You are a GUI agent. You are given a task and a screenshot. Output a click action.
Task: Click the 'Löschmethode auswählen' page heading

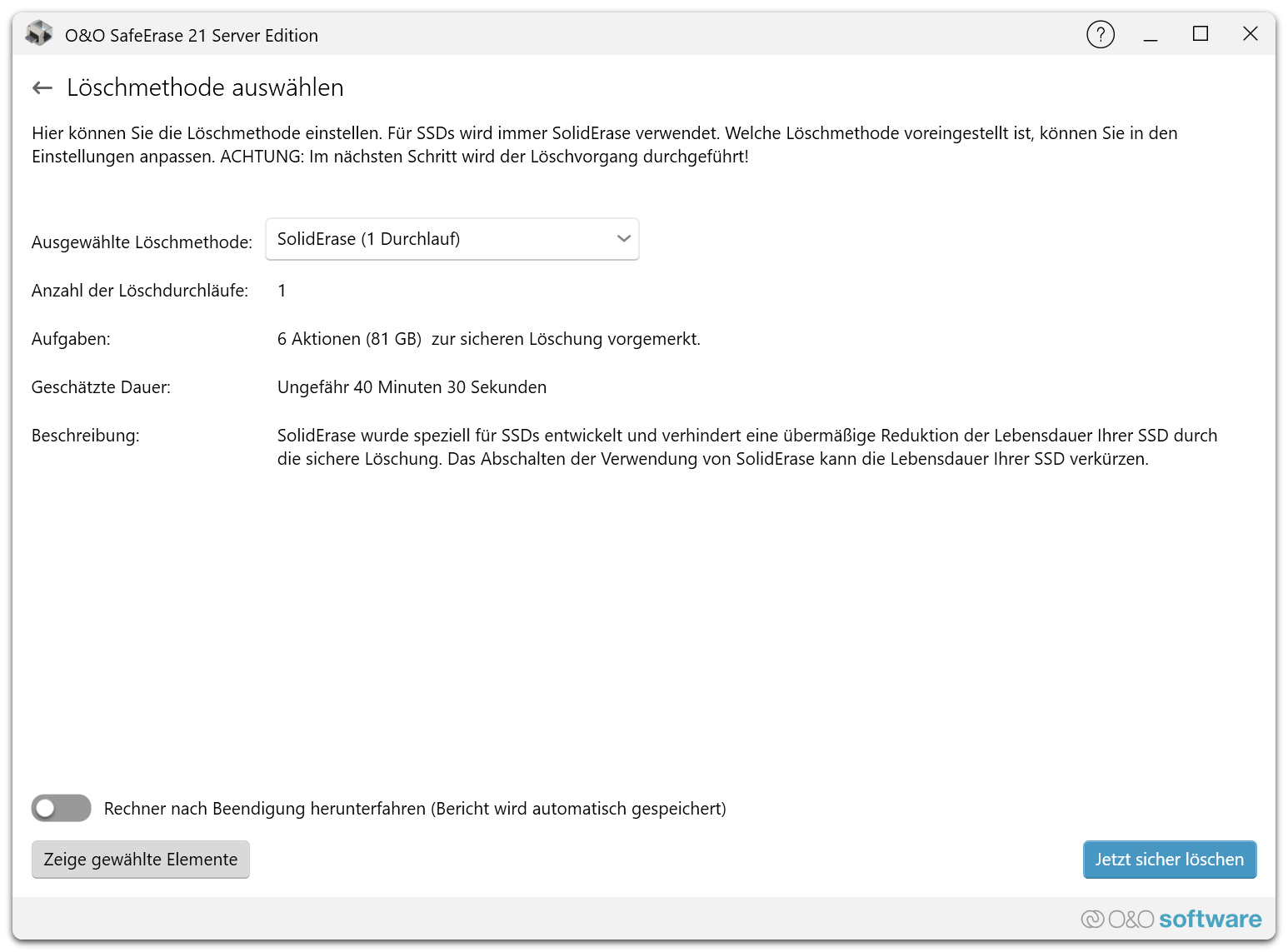[205, 87]
